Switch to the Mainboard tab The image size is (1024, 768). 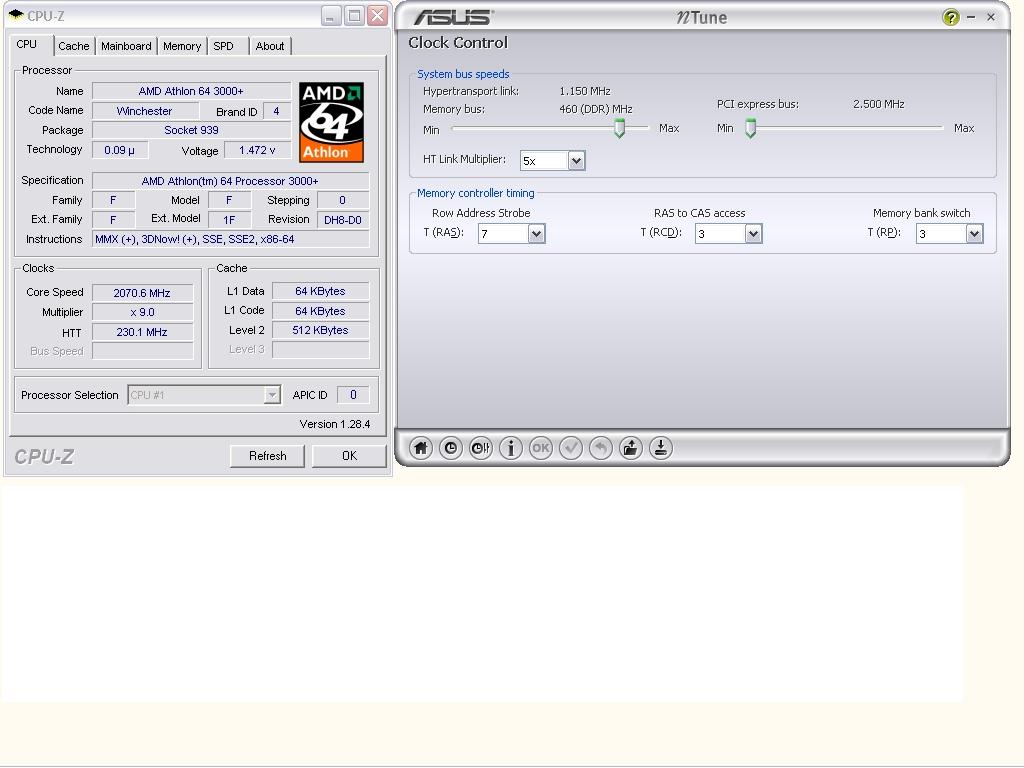coord(126,46)
